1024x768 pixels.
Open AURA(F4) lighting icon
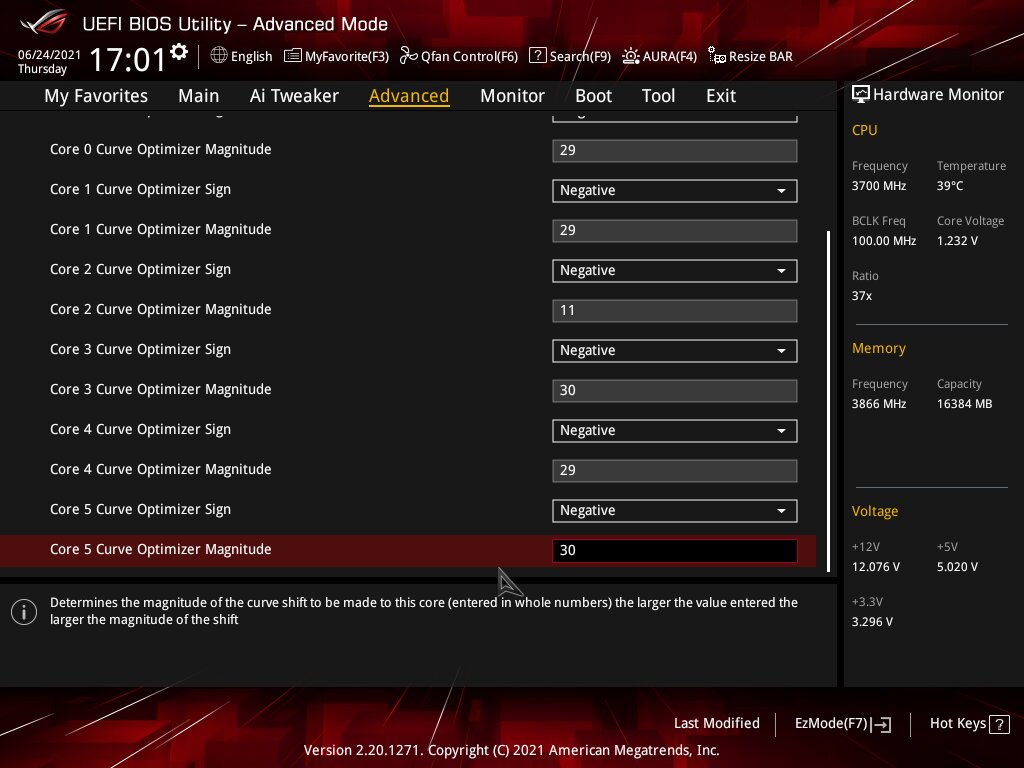point(630,56)
